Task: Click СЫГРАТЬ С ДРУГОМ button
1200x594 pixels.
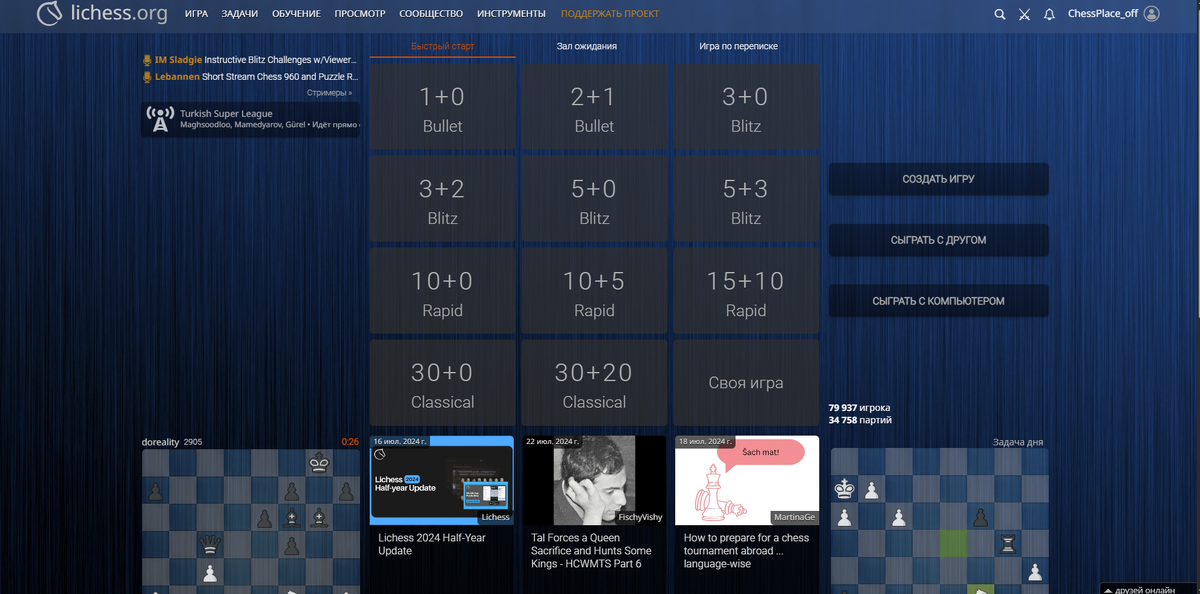Action: pos(938,240)
